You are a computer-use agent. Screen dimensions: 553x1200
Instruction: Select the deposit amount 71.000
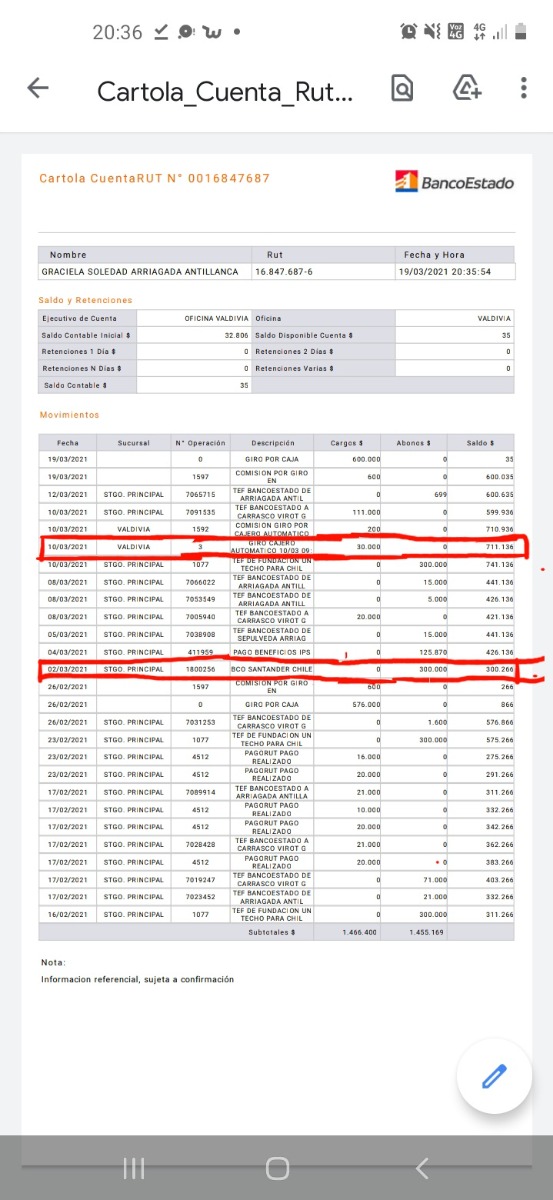pyautogui.click(x=434, y=880)
